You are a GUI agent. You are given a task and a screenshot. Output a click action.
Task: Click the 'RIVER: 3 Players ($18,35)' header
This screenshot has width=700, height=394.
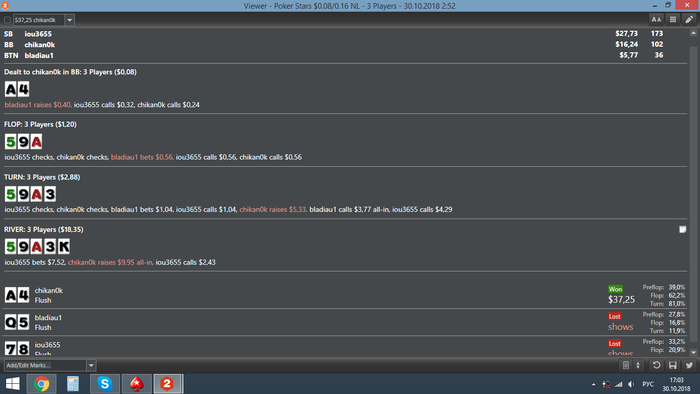click(x=44, y=229)
